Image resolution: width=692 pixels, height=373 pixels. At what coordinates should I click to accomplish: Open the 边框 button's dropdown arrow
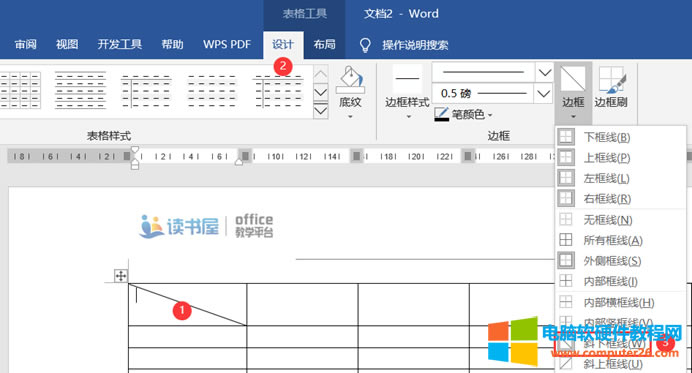573,117
